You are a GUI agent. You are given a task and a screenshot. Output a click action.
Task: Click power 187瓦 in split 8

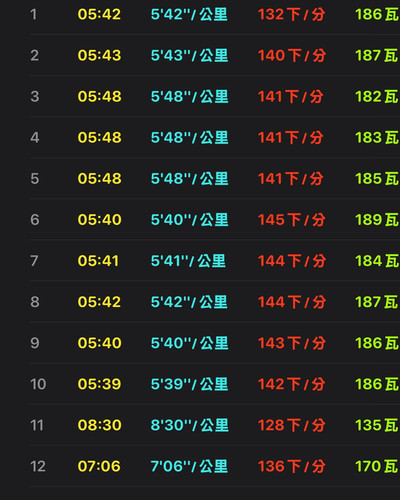(377, 302)
